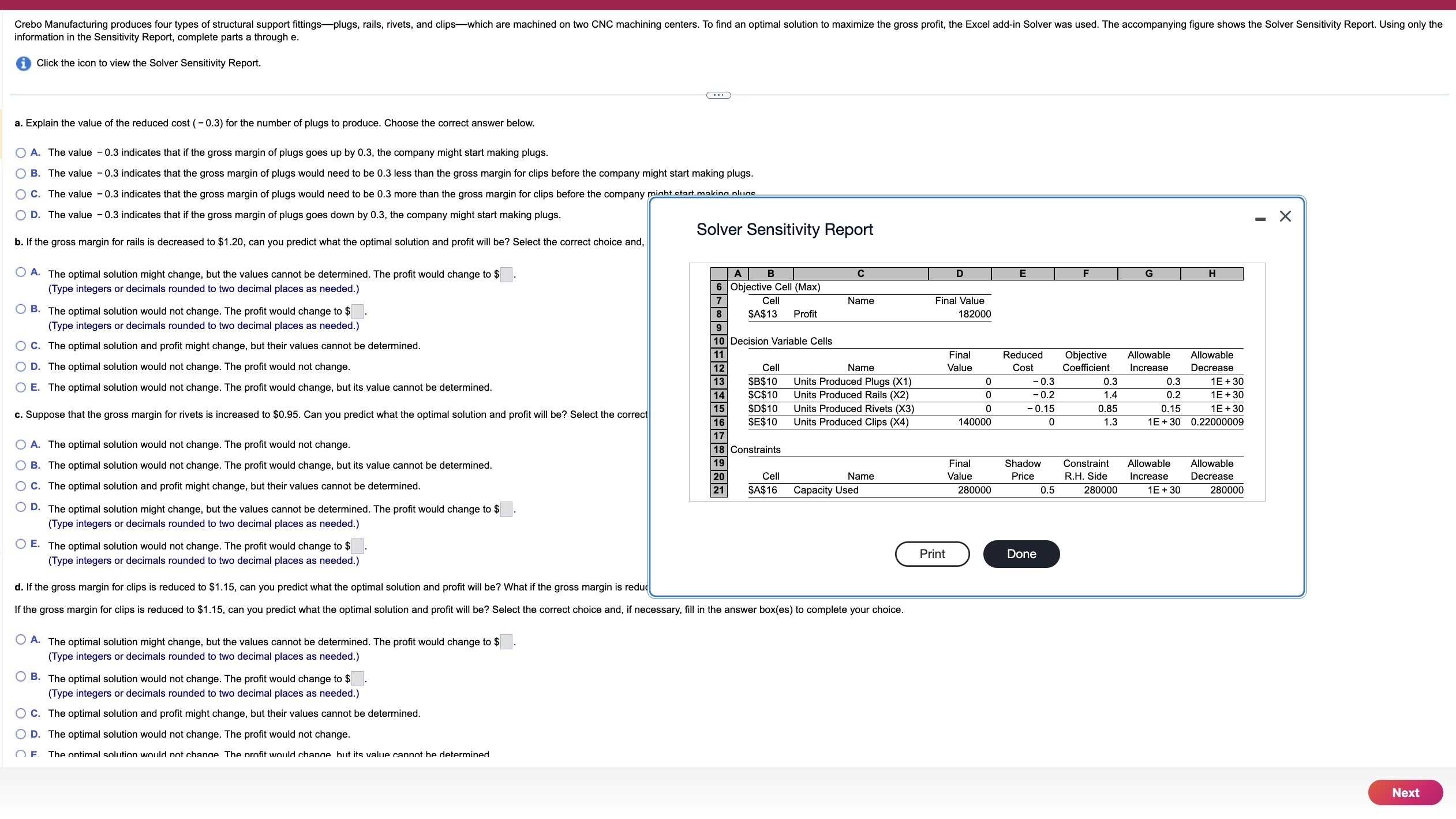Image resolution: width=1456 pixels, height=819 pixels.
Task: Close the Solver Sensitivity Report popup
Action: (1285, 216)
